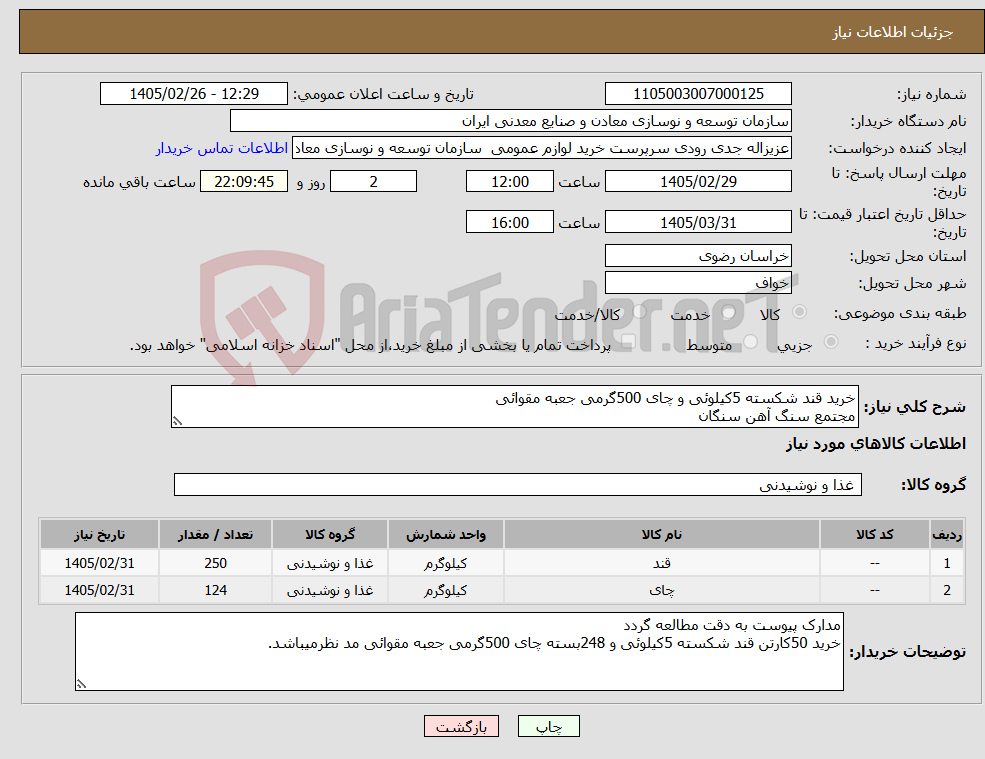Click the quantity cell 250
The image size is (985, 759).
tap(215, 563)
